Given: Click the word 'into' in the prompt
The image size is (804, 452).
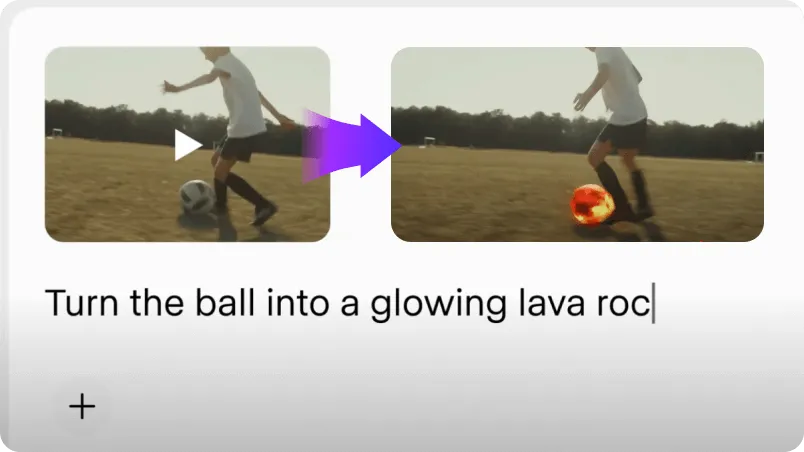Looking at the screenshot, I should (297, 303).
